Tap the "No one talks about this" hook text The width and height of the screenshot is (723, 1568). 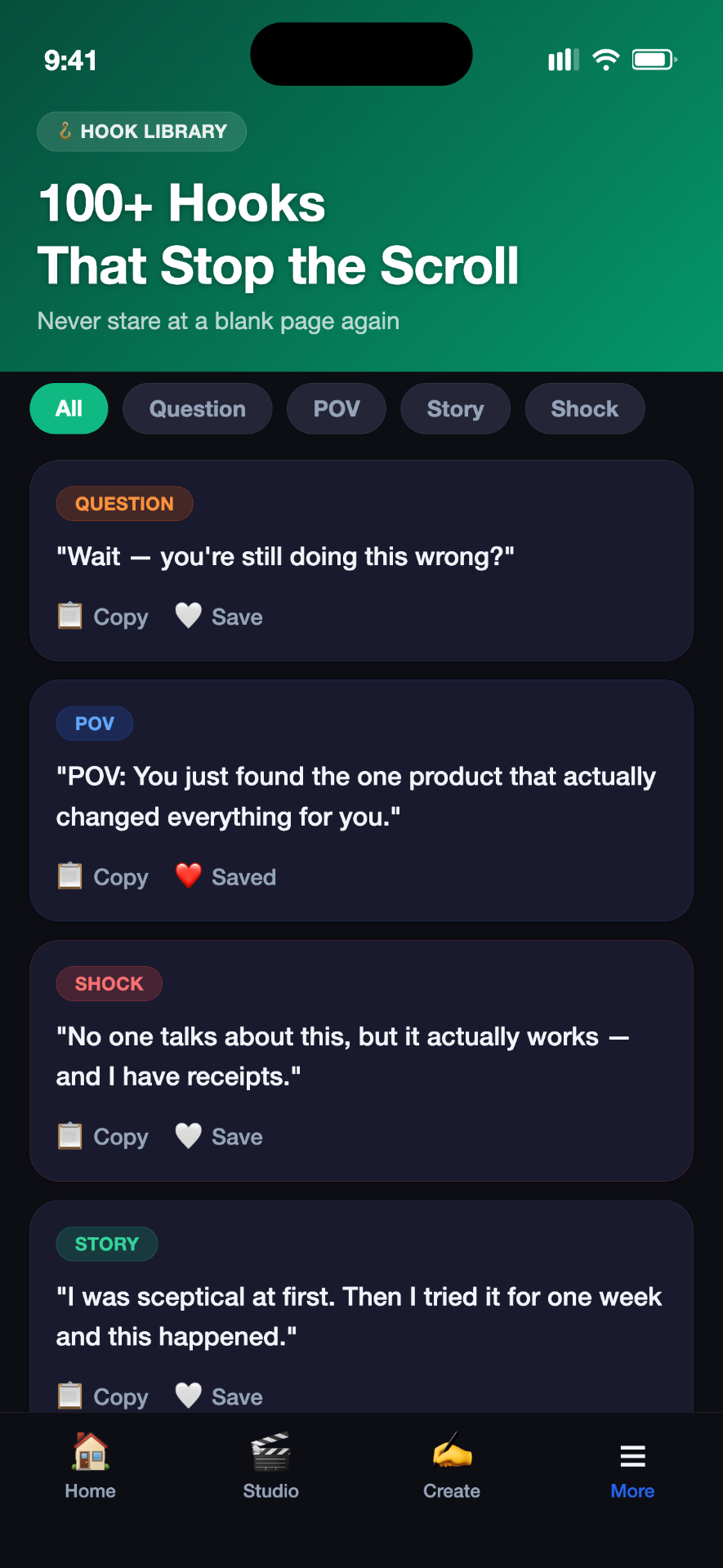tap(342, 1057)
